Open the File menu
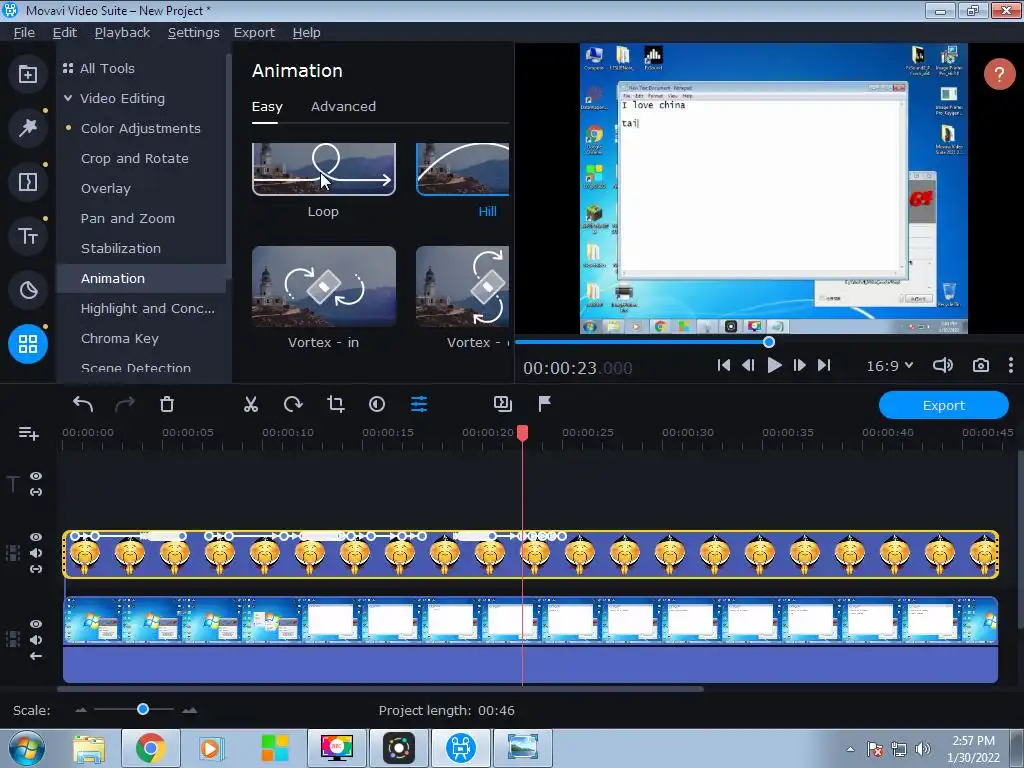This screenshot has height=768, width=1024. (24, 32)
